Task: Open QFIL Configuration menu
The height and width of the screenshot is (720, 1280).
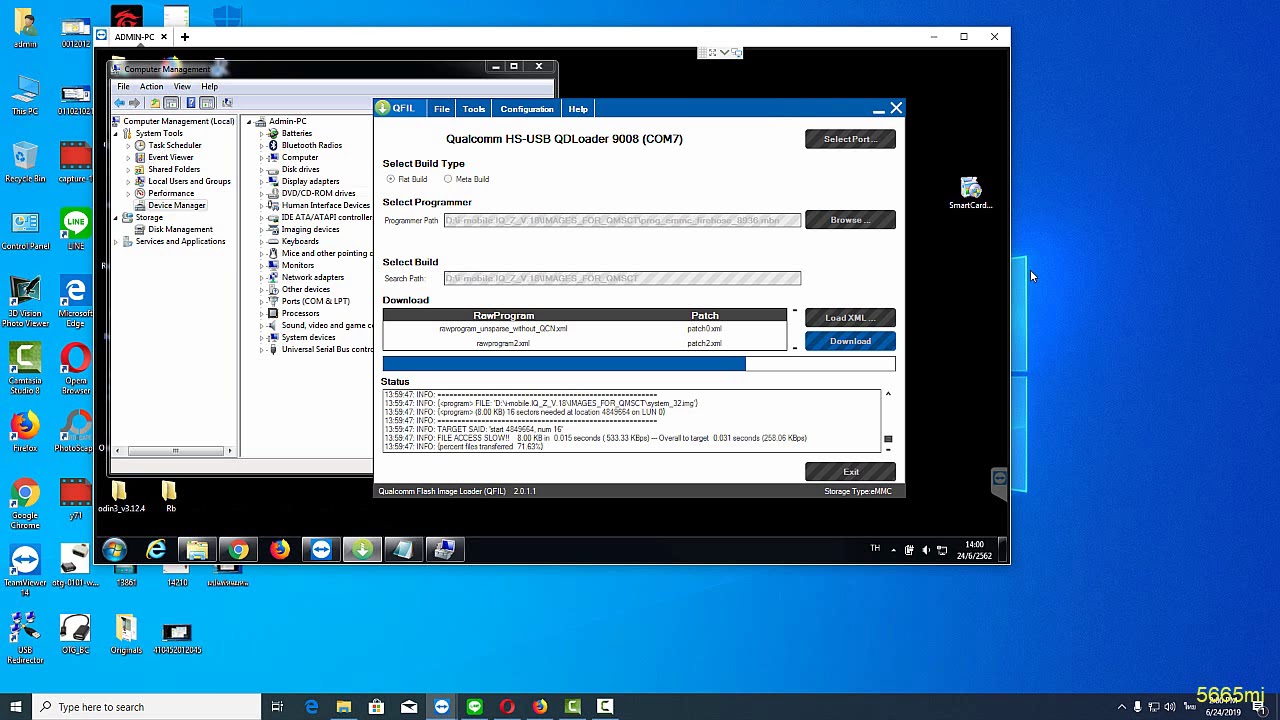Action: click(x=527, y=109)
